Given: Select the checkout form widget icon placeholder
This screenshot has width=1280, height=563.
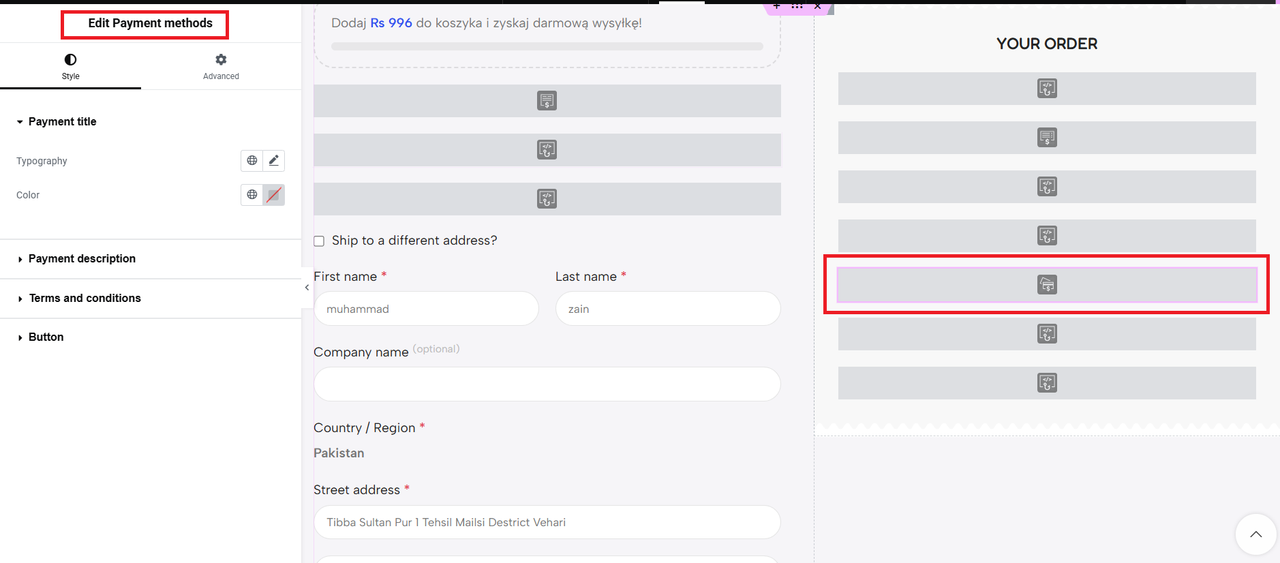Looking at the screenshot, I should (547, 101).
